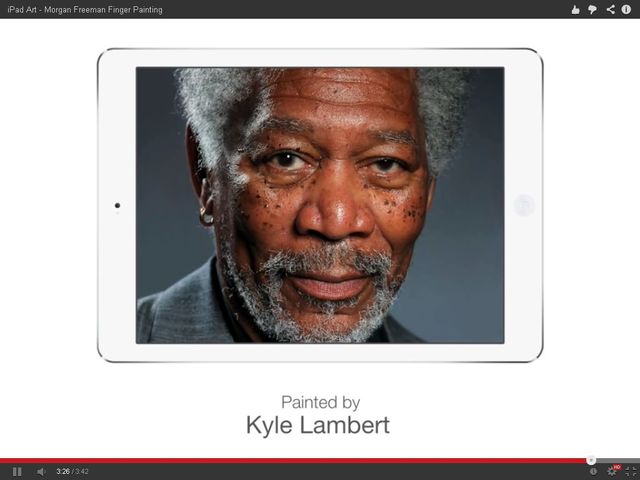This screenshot has height=480, width=640.
Task: Pause the video playback
Action: 17,472
